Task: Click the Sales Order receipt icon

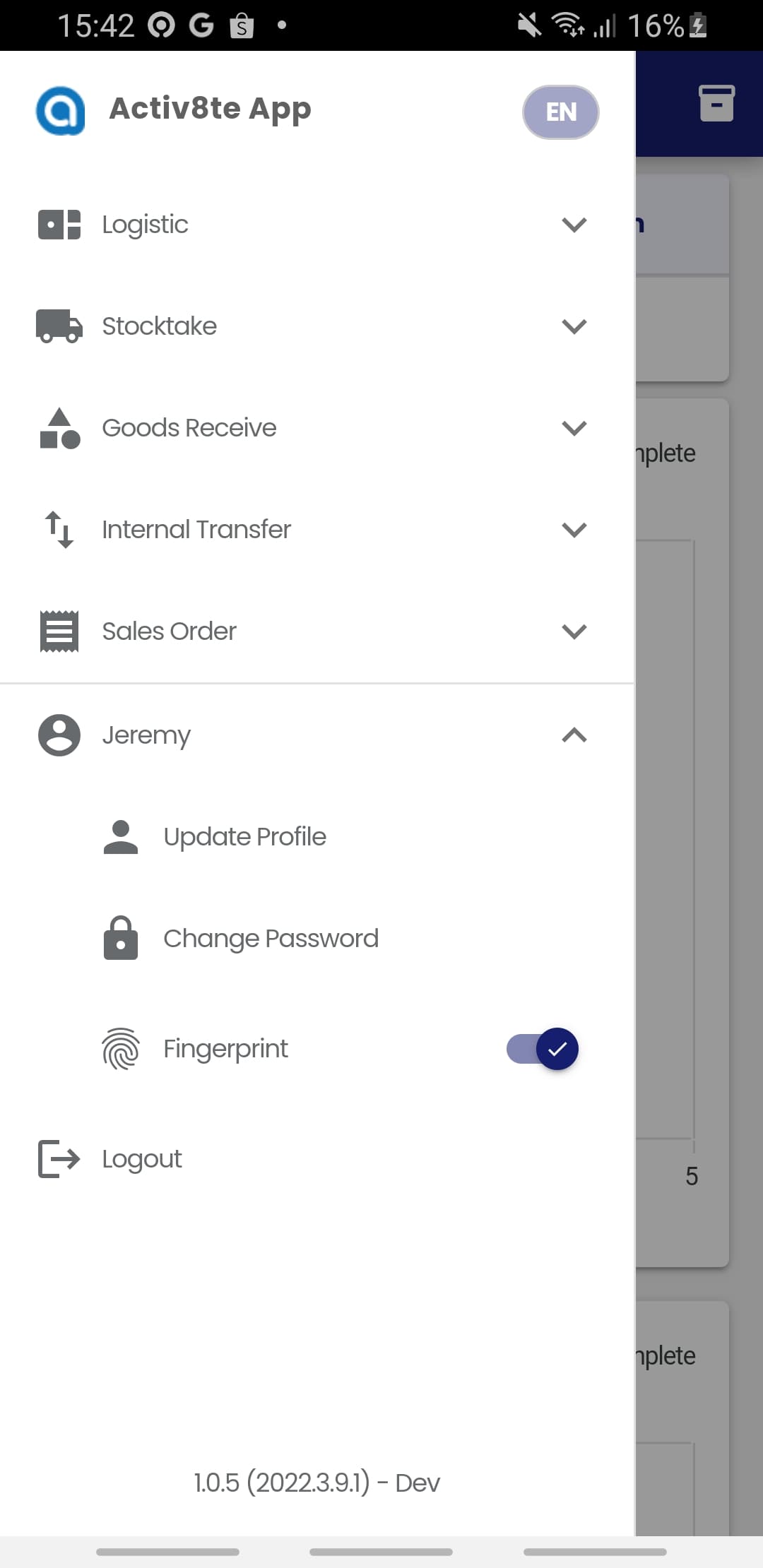Action: click(59, 631)
